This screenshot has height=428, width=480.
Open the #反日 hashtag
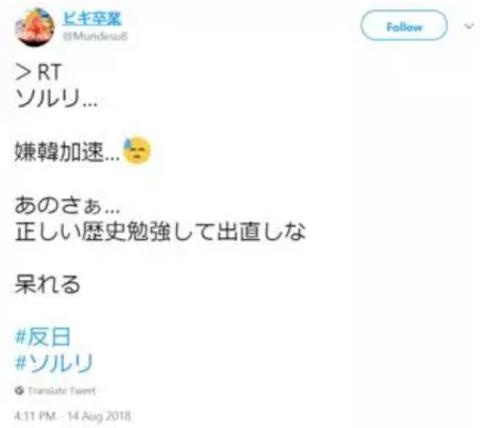point(43,337)
